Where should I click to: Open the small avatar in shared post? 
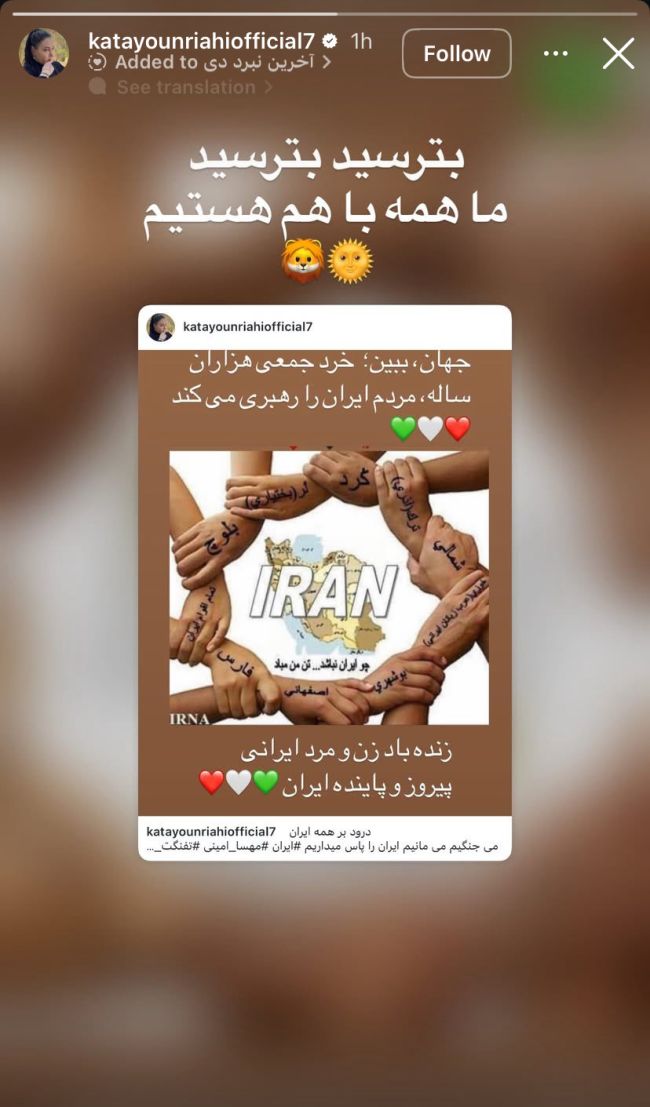[161, 327]
